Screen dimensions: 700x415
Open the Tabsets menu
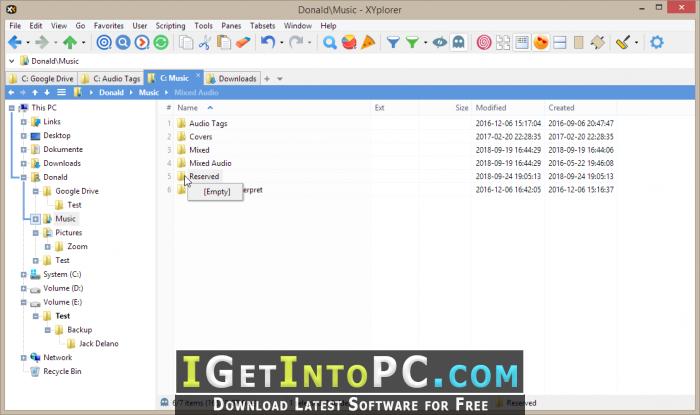pyautogui.click(x=262, y=25)
